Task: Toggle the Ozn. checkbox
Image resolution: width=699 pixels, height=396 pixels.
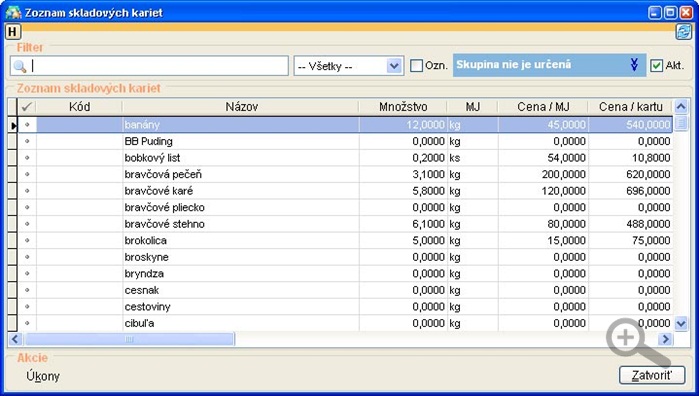Action: pos(416,66)
